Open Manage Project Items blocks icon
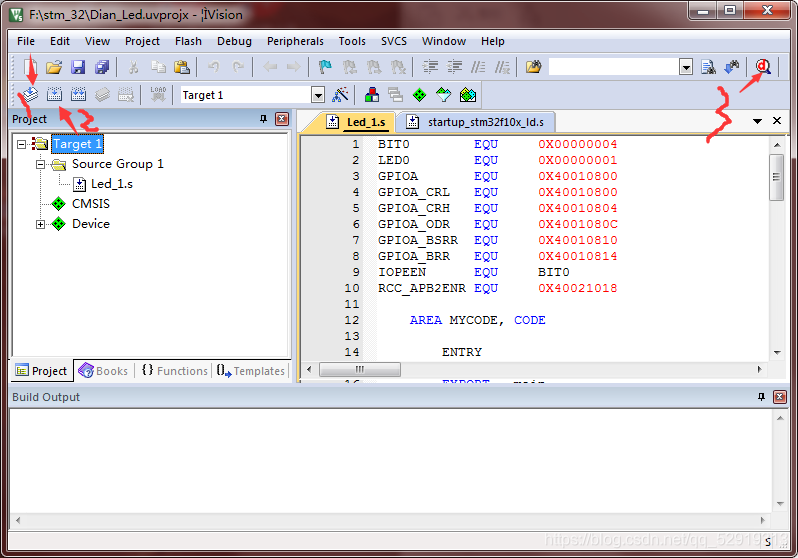The image size is (798, 558). pos(372,95)
